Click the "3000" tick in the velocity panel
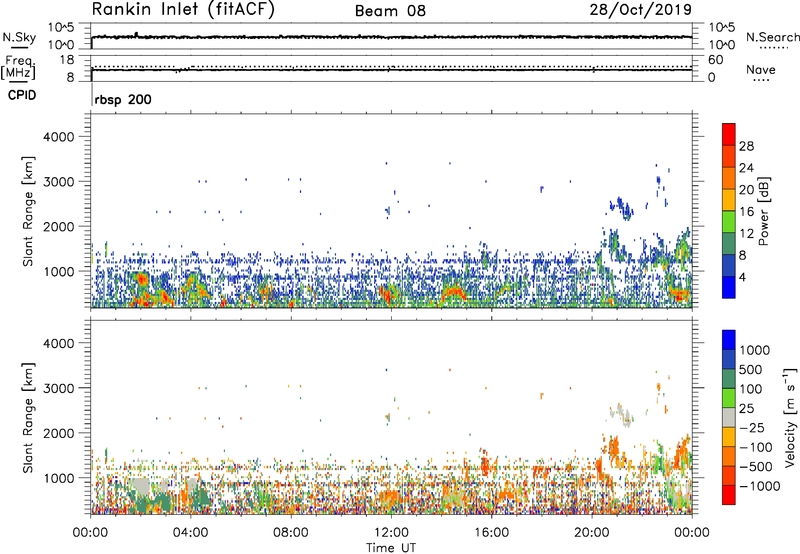This screenshot has height=554, width=800. point(59,388)
